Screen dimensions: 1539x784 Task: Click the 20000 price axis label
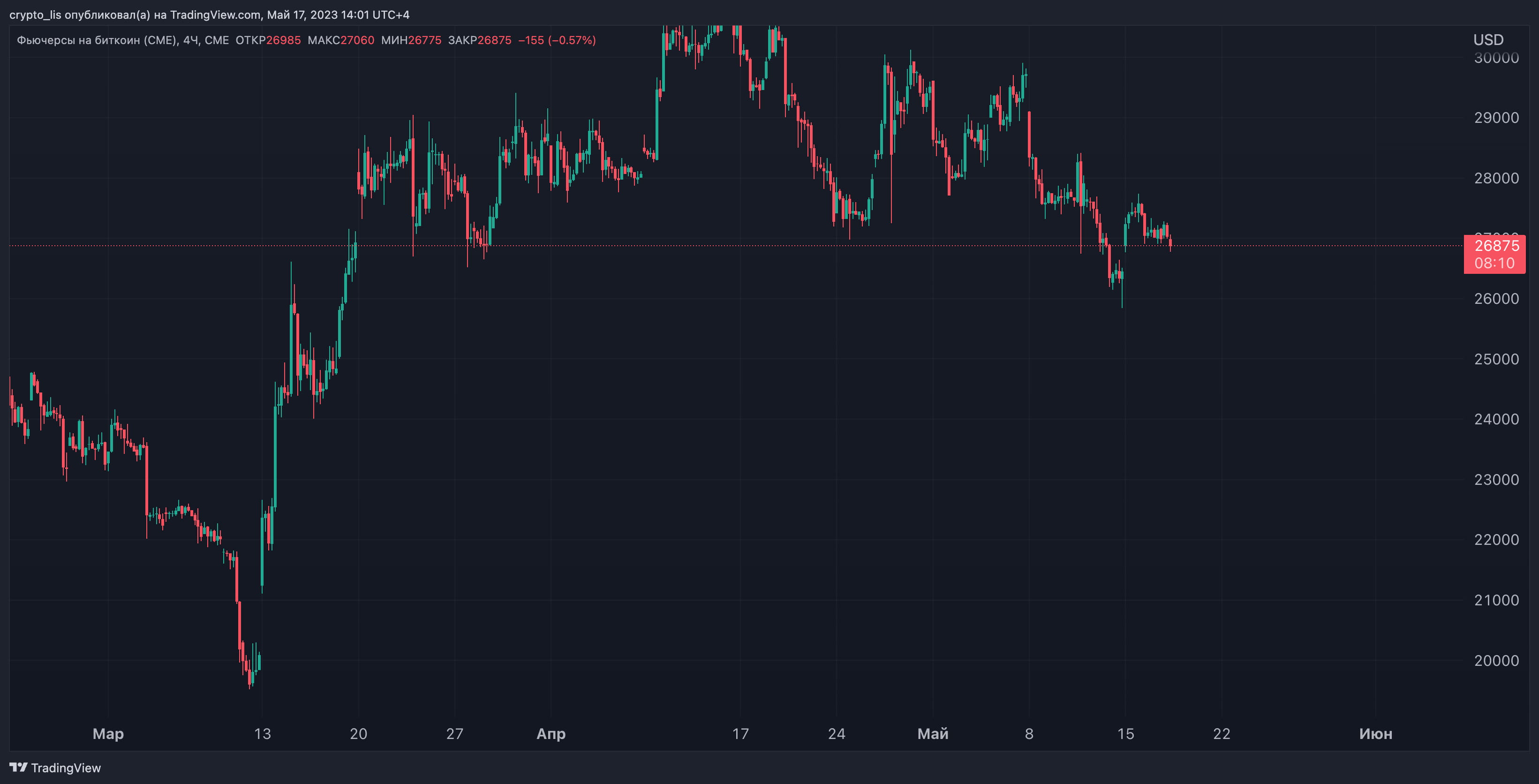click(x=1496, y=660)
